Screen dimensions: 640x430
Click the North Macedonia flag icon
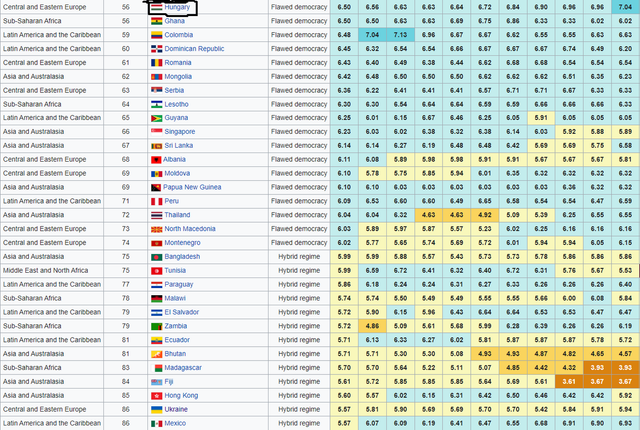point(157,229)
